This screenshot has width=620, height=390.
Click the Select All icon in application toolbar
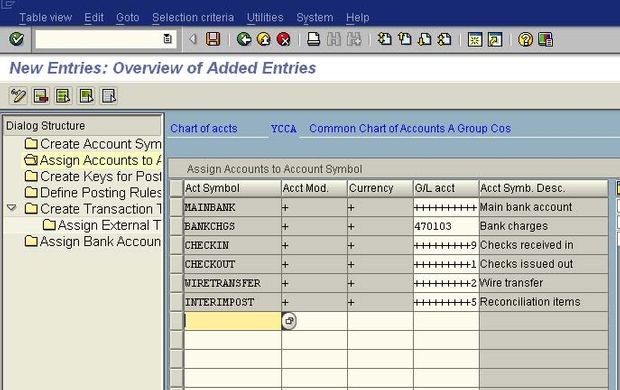pos(63,96)
